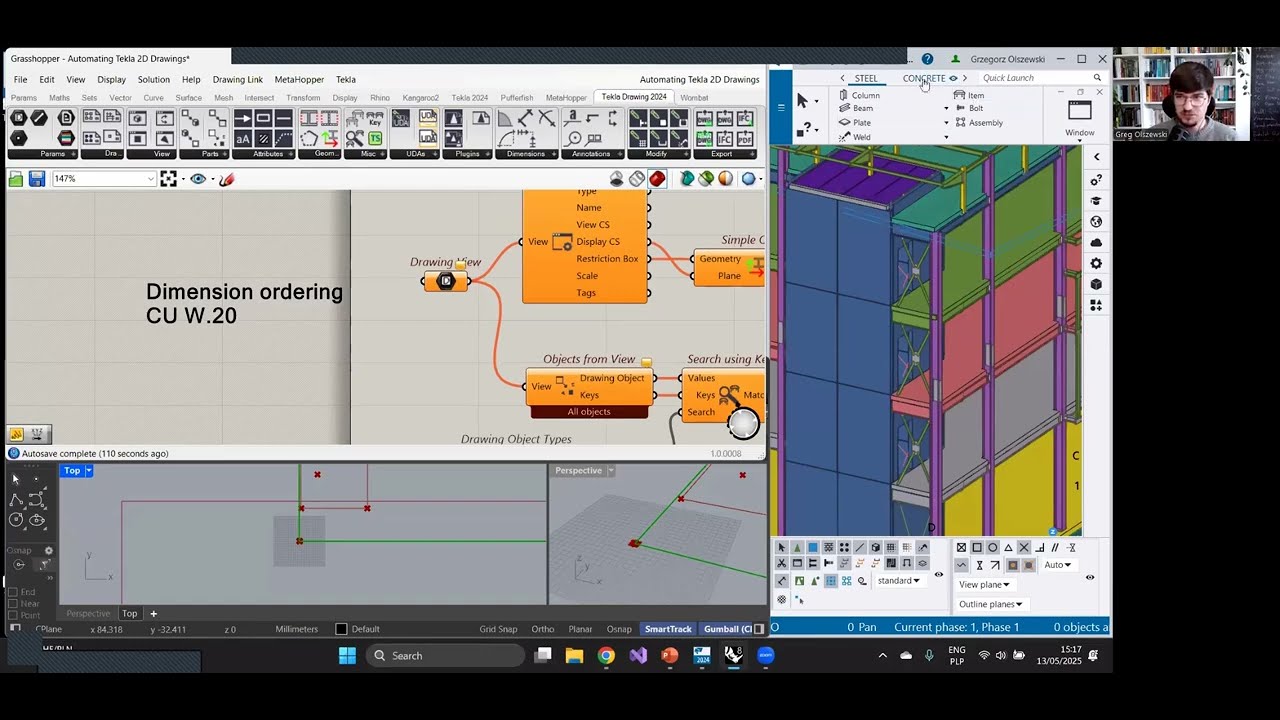Select the red shaded preview mode icon
1280x720 pixels.
657,179
